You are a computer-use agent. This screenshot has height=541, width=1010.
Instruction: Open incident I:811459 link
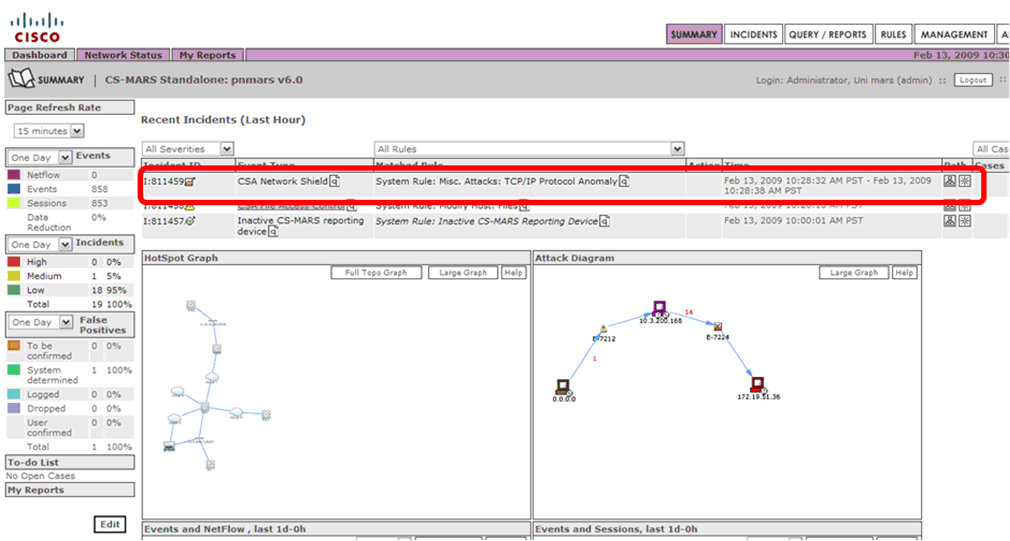click(164, 182)
